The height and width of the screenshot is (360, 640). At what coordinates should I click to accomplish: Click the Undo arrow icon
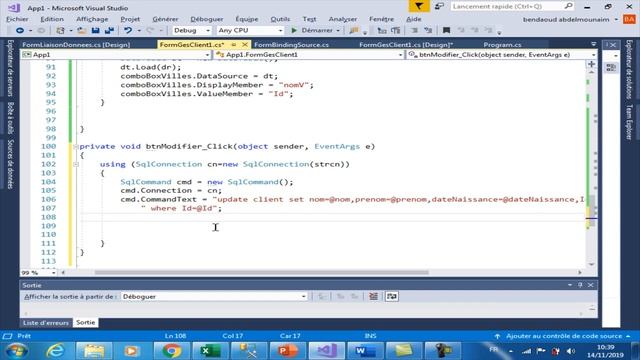(128, 30)
